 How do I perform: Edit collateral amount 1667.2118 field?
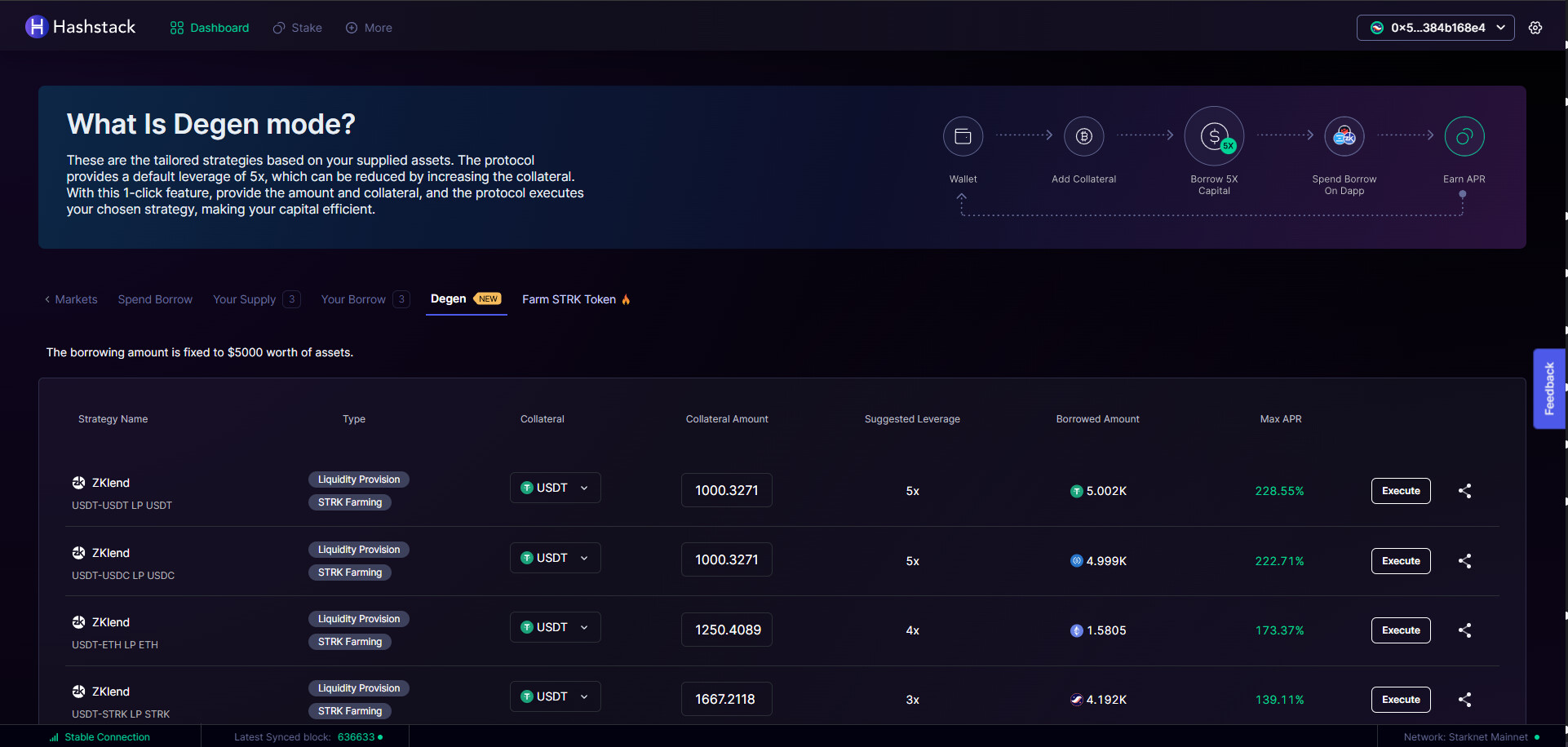(x=727, y=699)
